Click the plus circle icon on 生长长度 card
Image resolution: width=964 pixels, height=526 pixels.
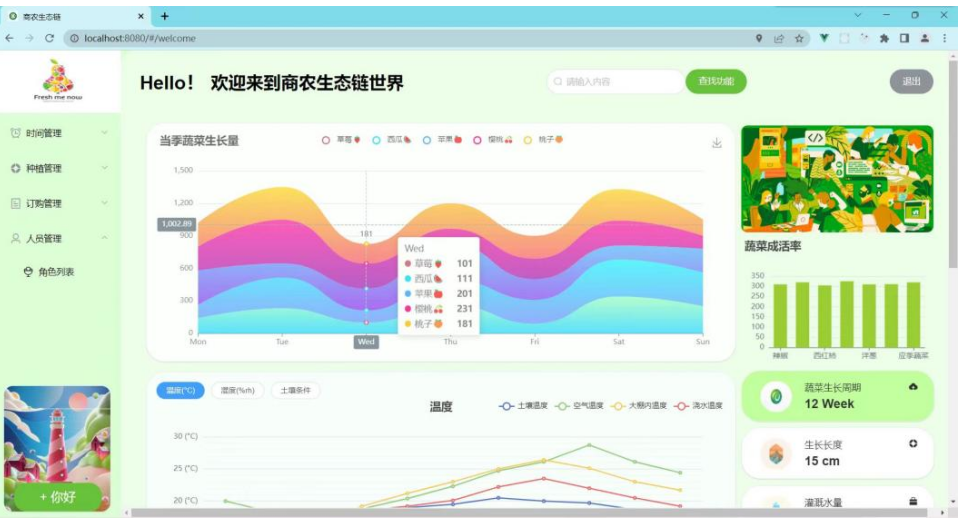pyautogui.click(x=913, y=444)
